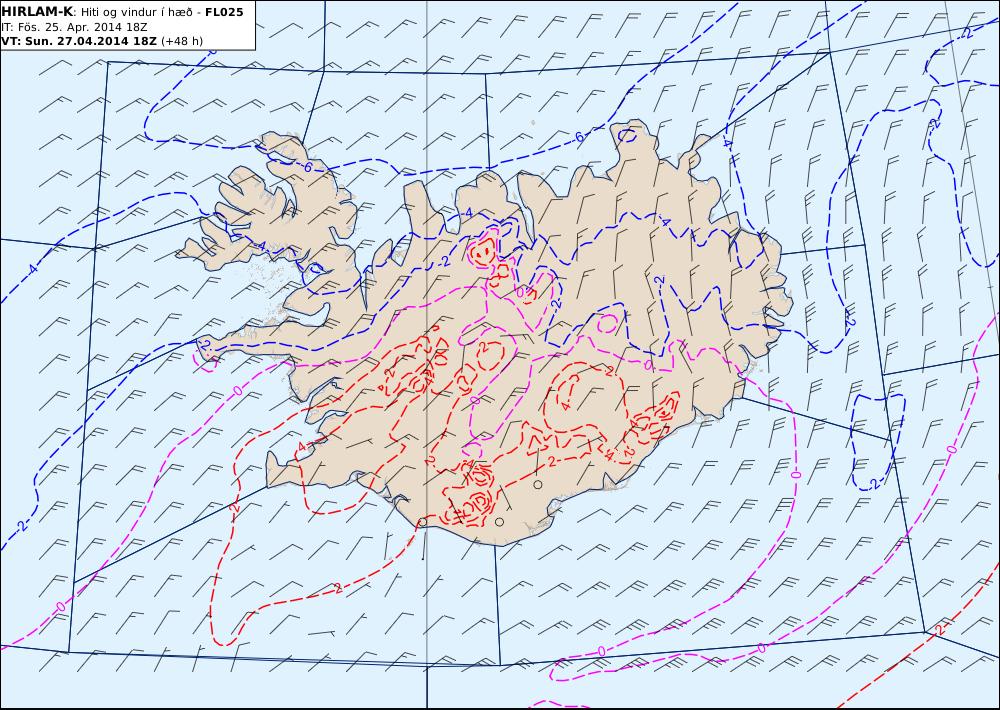This screenshot has width=1000, height=710.
Task: Select the '(+48 h)' forecast offset text
Action: (182, 41)
